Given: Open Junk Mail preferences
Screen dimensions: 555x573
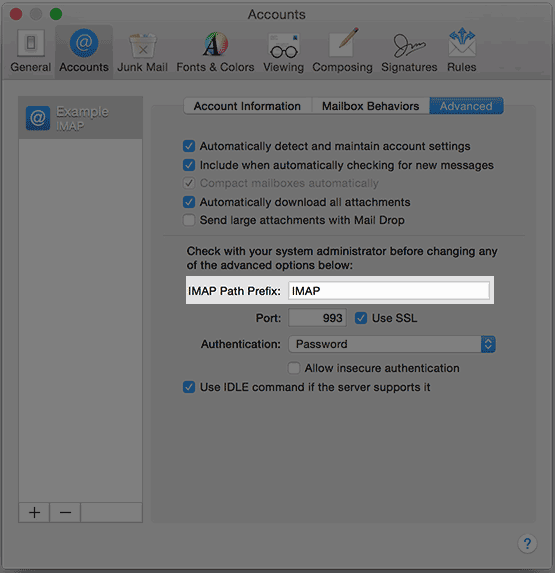Looking at the screenshot, I should pyautogui.click(x=142, y=51).
